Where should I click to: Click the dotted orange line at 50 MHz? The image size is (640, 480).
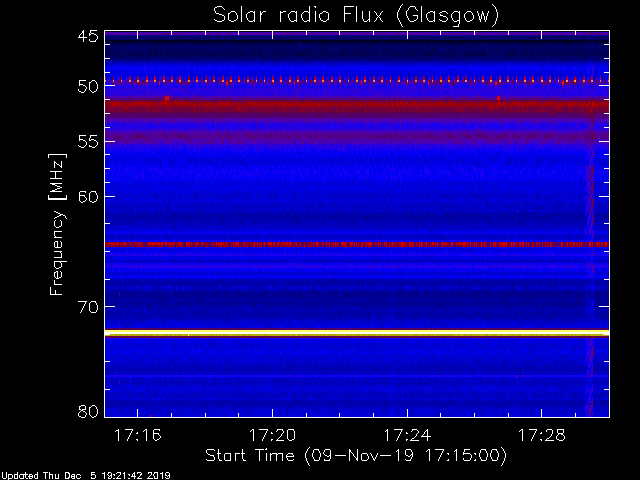[357, 80]
